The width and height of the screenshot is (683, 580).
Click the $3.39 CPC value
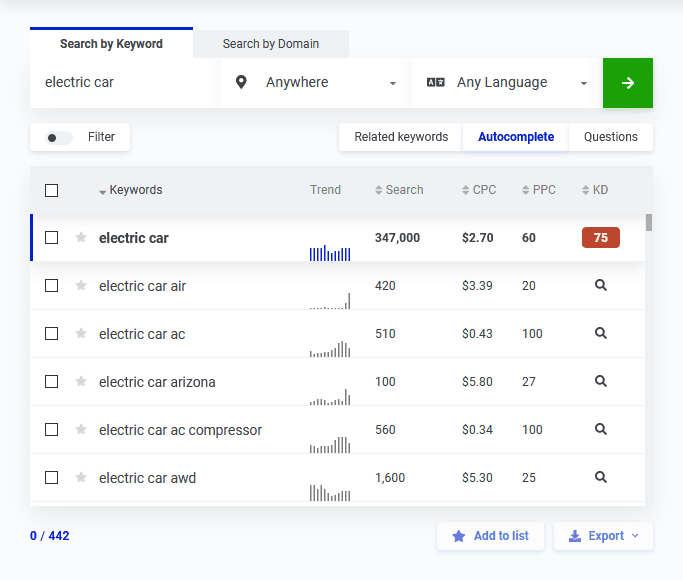click(x=477, y=286)
